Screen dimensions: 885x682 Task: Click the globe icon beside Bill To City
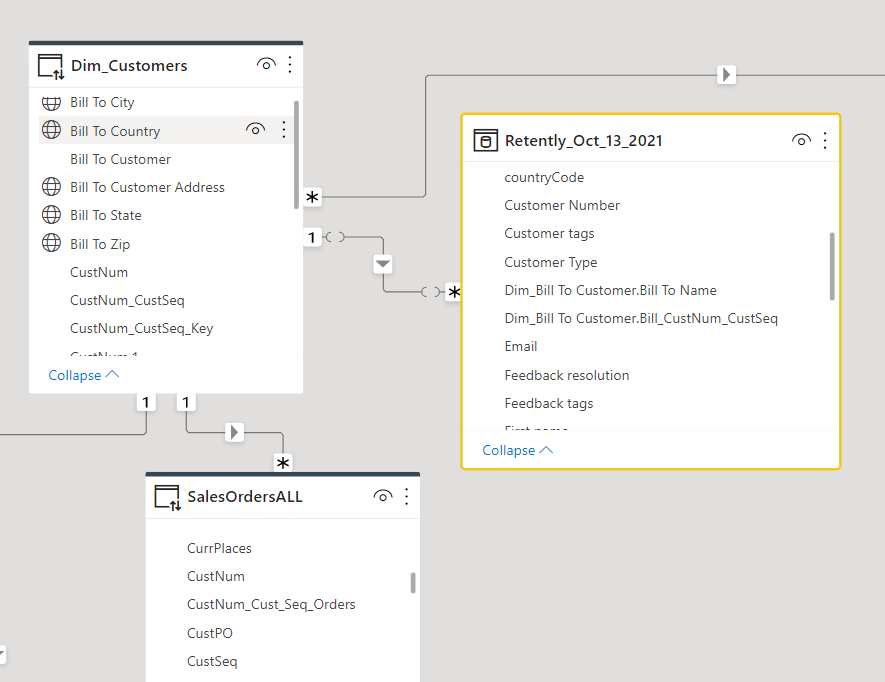coord(51,103)
